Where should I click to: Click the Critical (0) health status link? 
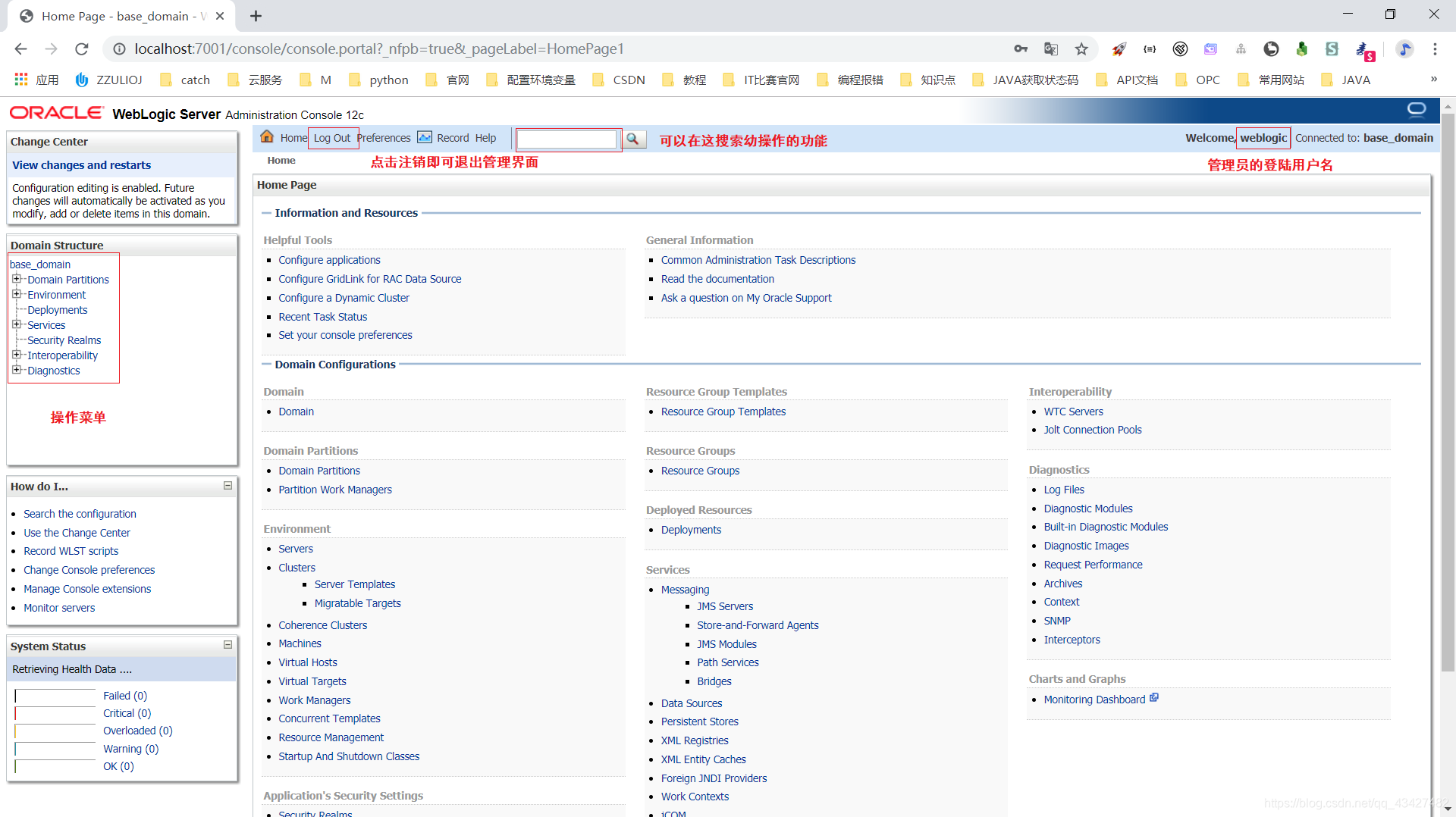tap(127, 713)
